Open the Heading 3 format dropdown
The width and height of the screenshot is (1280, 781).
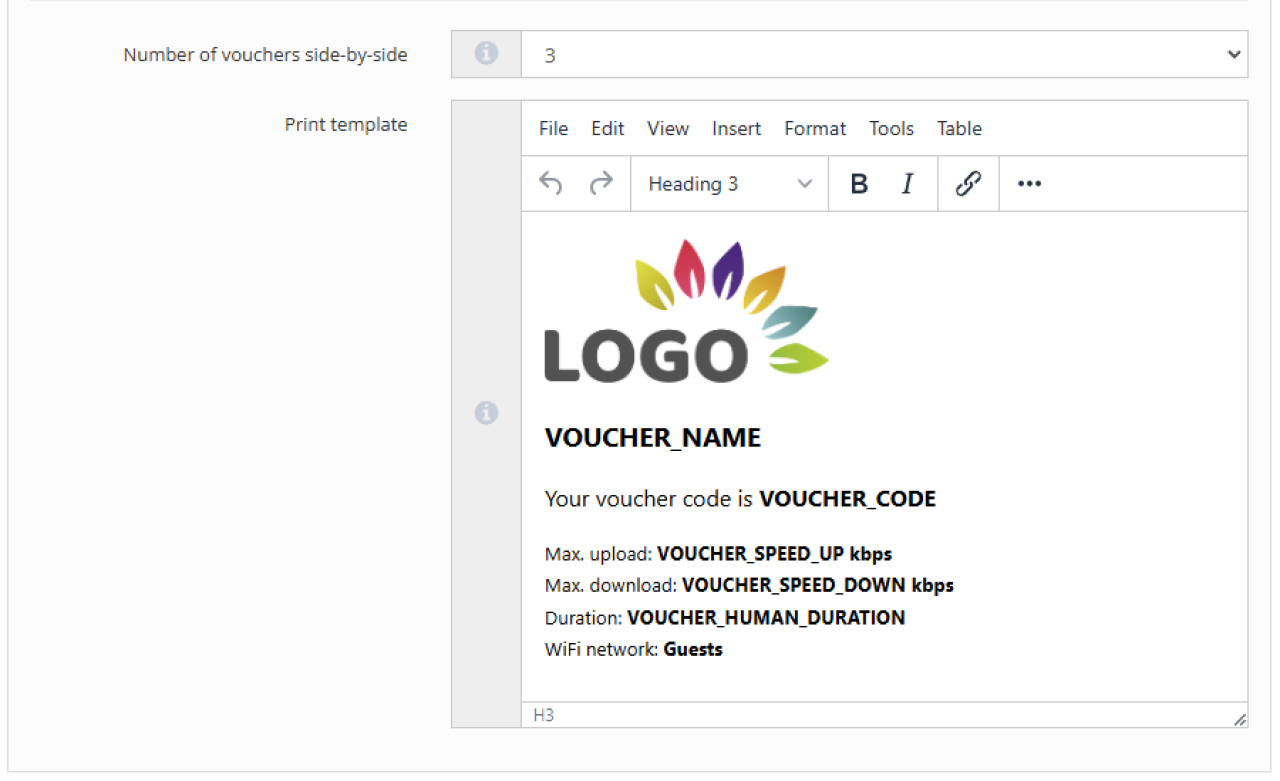[729, 184]
